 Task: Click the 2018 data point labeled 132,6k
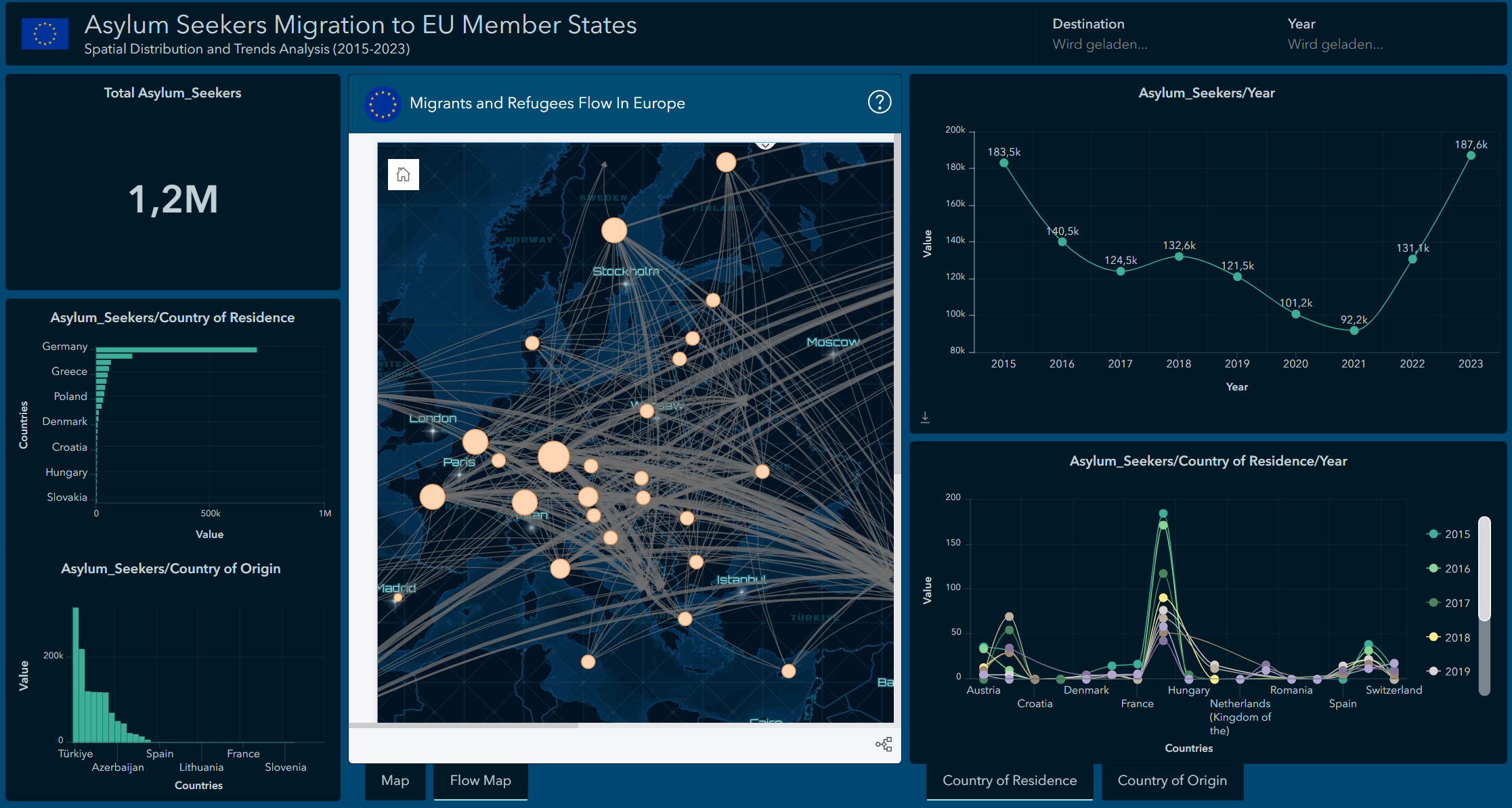click(1179, 256)
